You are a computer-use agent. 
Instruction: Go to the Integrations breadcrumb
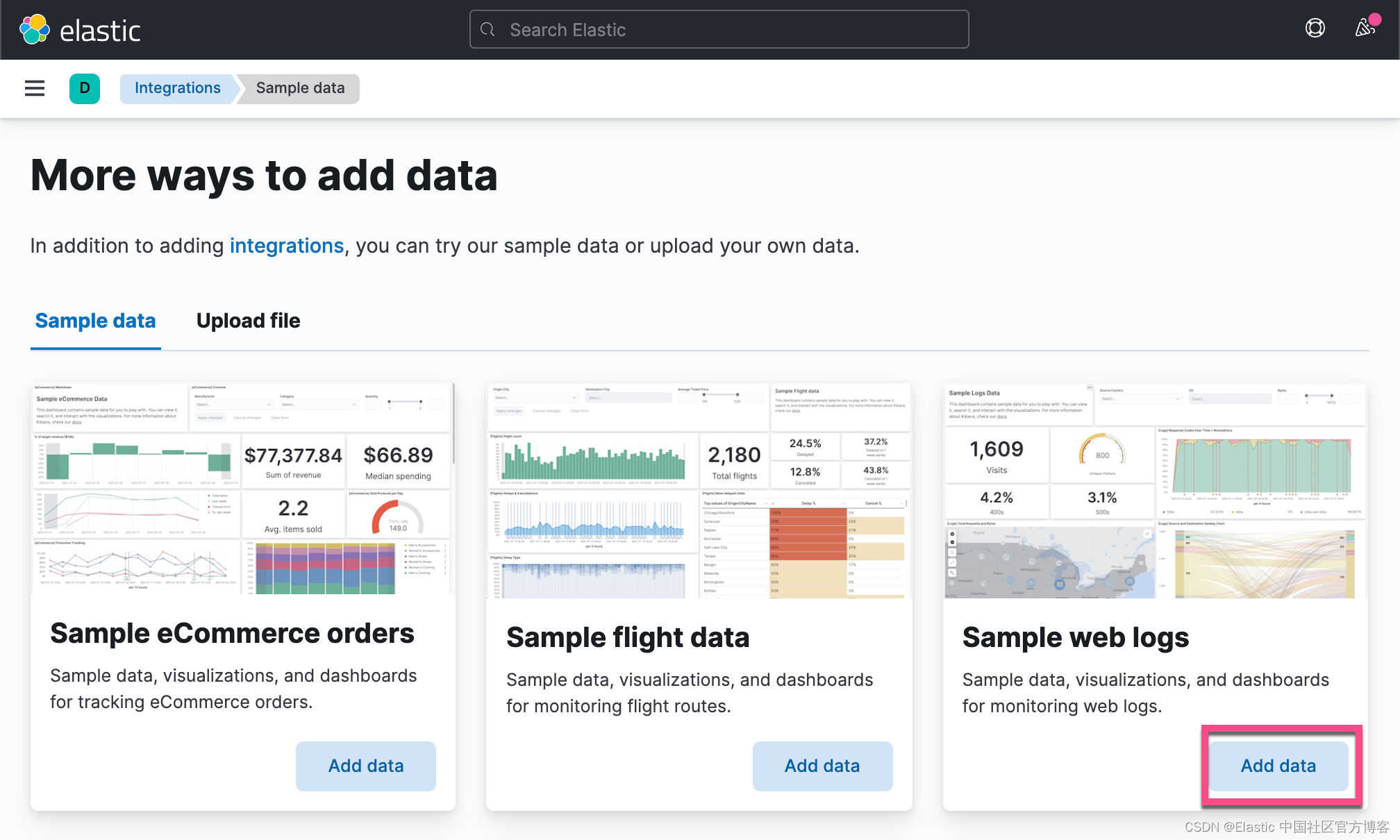tap(177, 88)
